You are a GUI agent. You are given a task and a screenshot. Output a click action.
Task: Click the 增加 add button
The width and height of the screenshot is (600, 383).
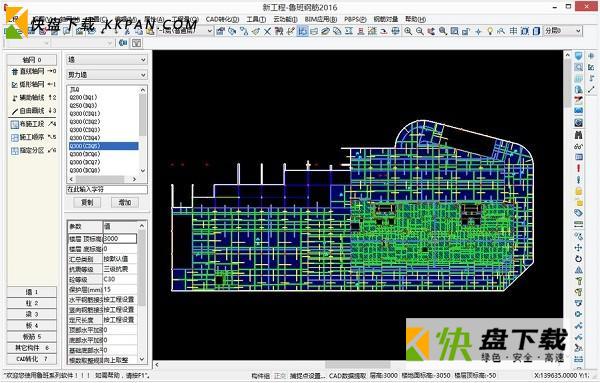125,202
